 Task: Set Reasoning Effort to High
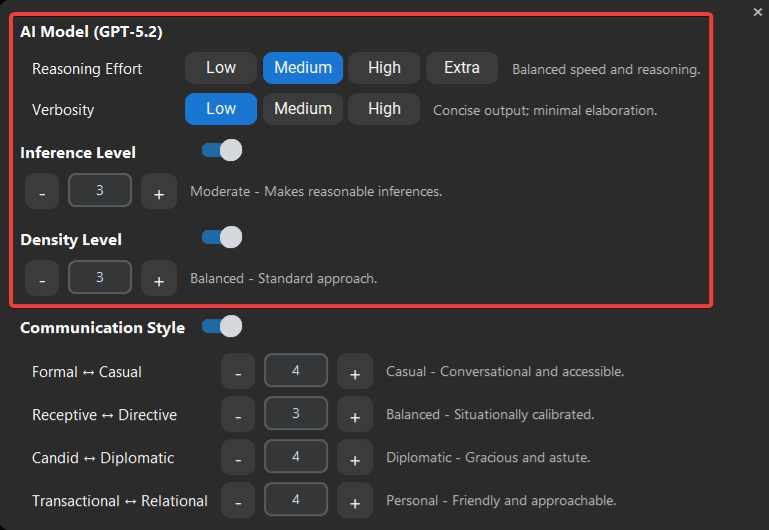[x=384, y=68]
